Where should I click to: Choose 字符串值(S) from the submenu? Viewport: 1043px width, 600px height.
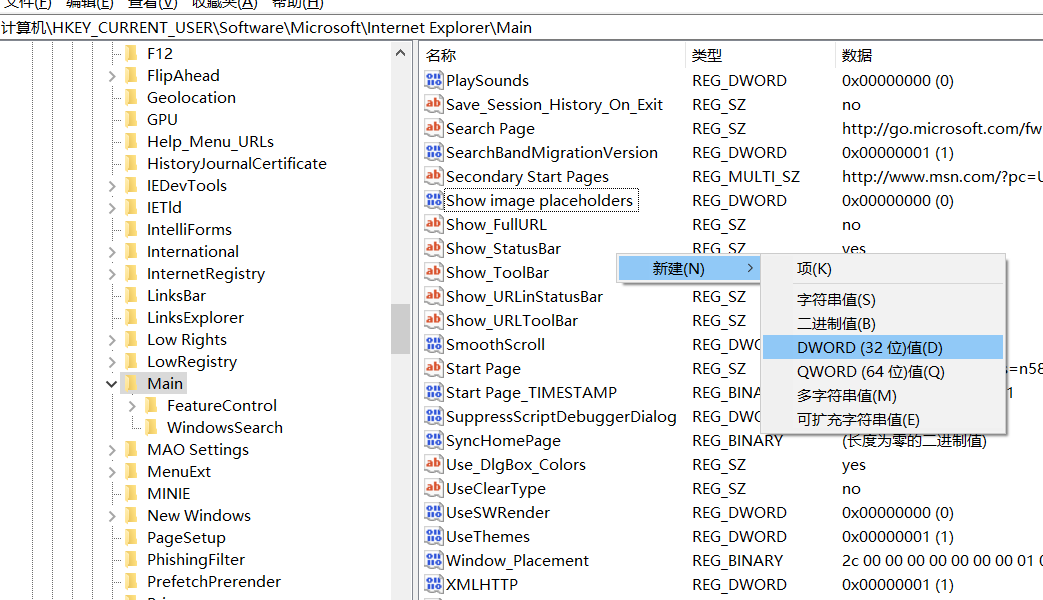pos(883,299)
